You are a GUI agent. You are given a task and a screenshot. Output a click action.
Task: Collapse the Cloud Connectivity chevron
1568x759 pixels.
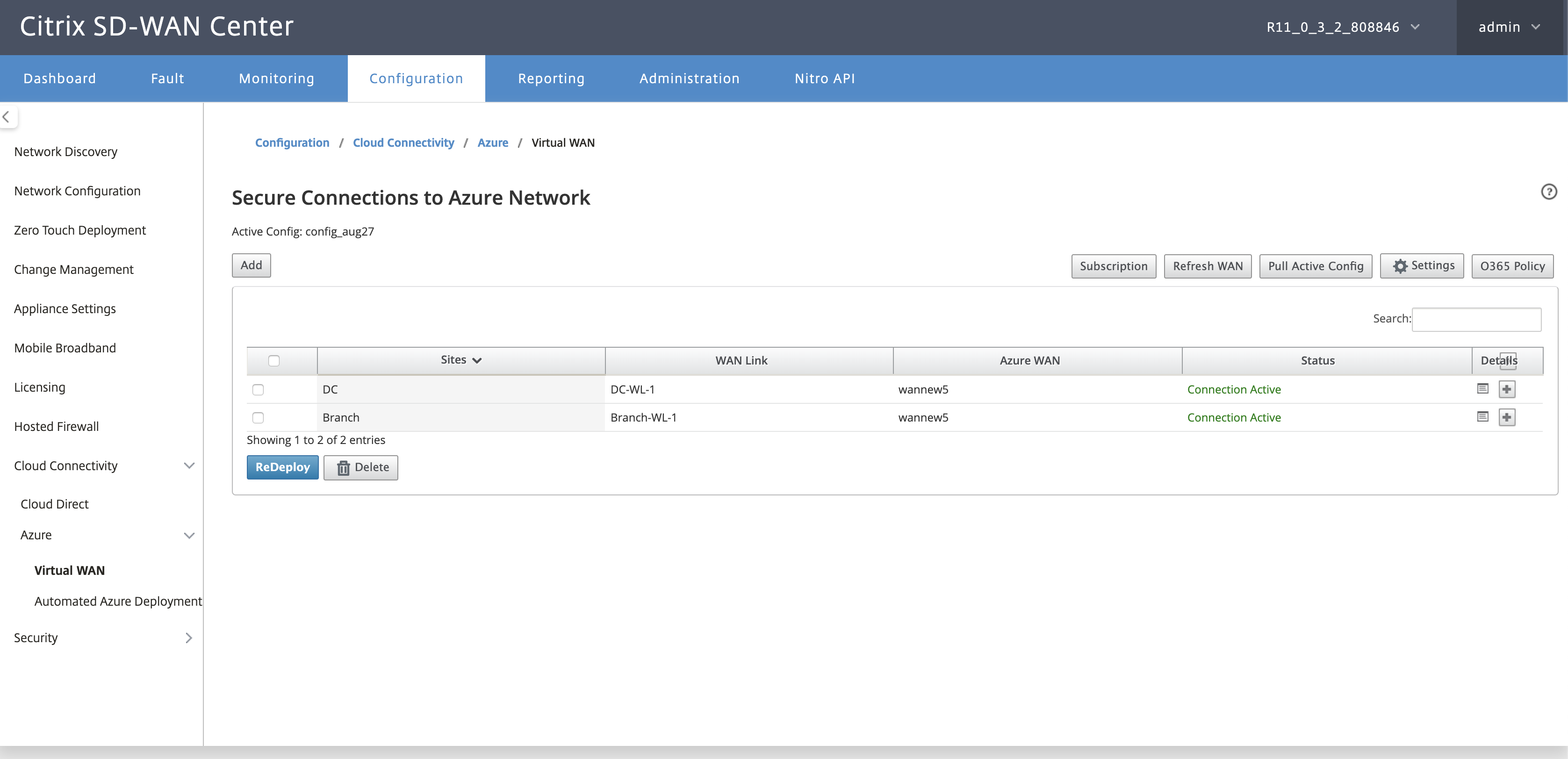coord(189,465)
